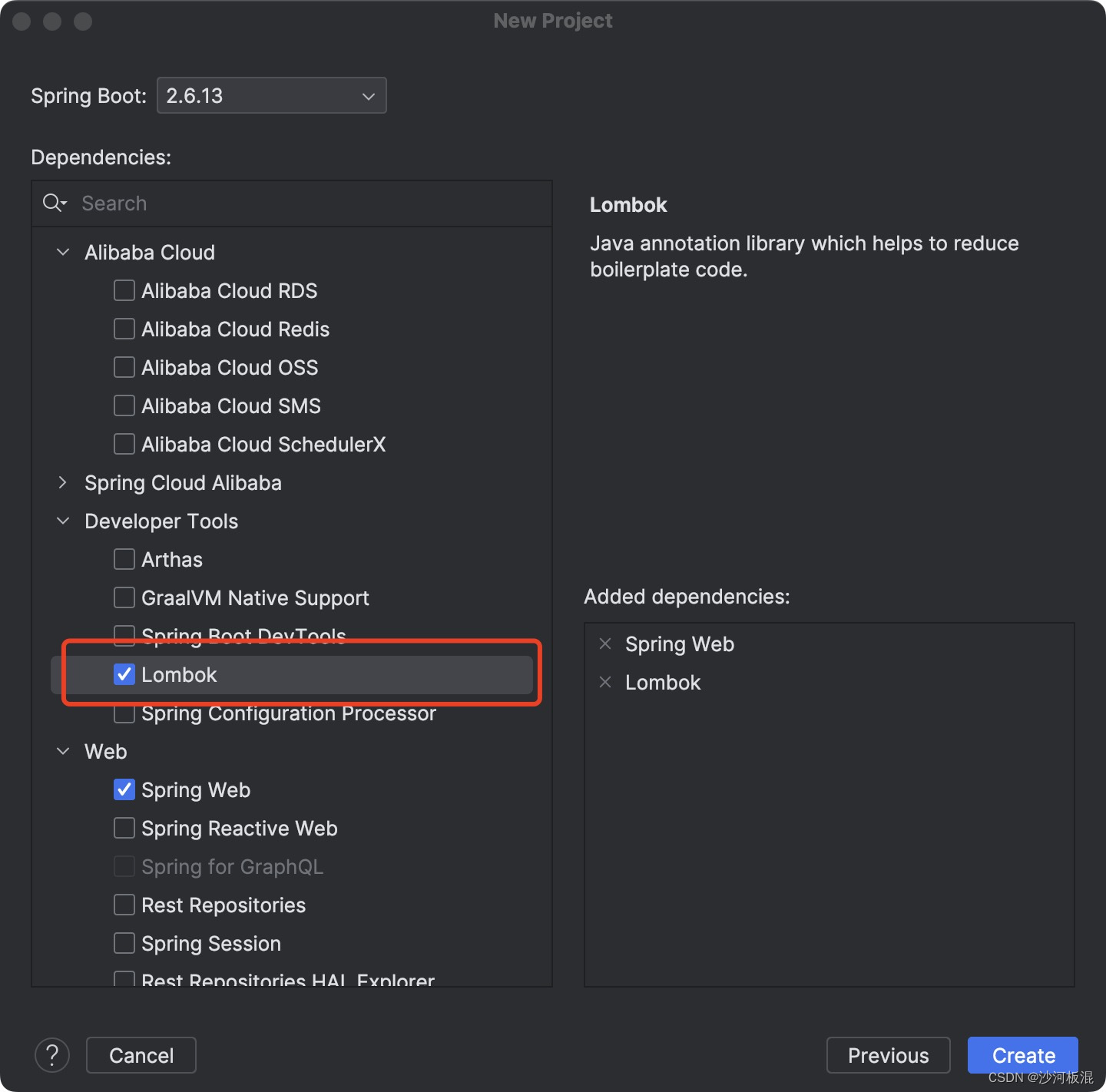Go back with the Previous button
The width and height of the screenshot is (1106, 1092).
pos(889,1055)
